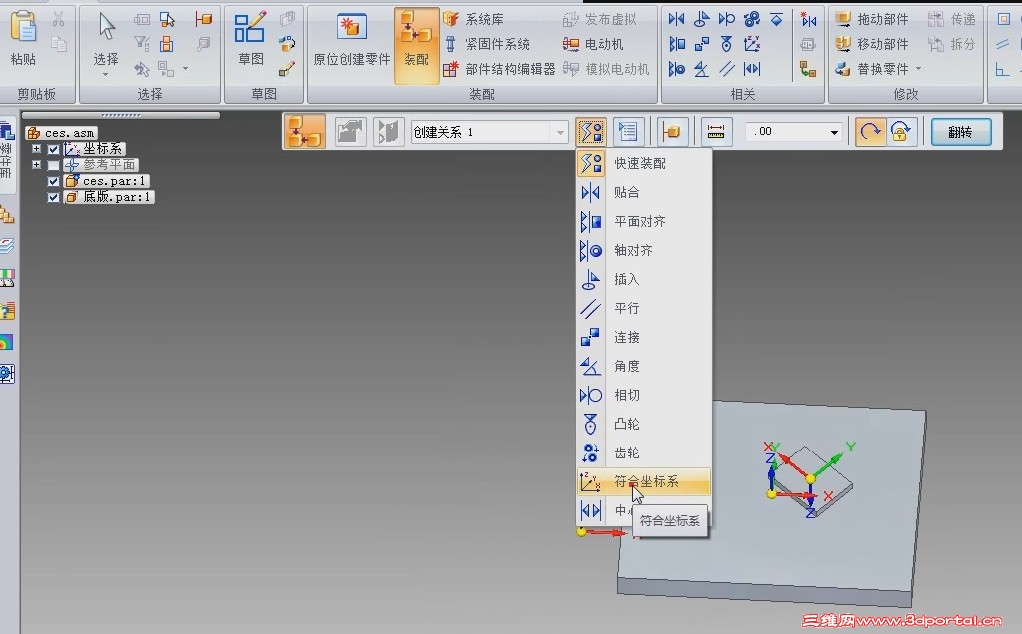Click the Assemble (装配) ribbon button
The width and height of the screenshot is (1022, 634).
click(x=416, y=46)
